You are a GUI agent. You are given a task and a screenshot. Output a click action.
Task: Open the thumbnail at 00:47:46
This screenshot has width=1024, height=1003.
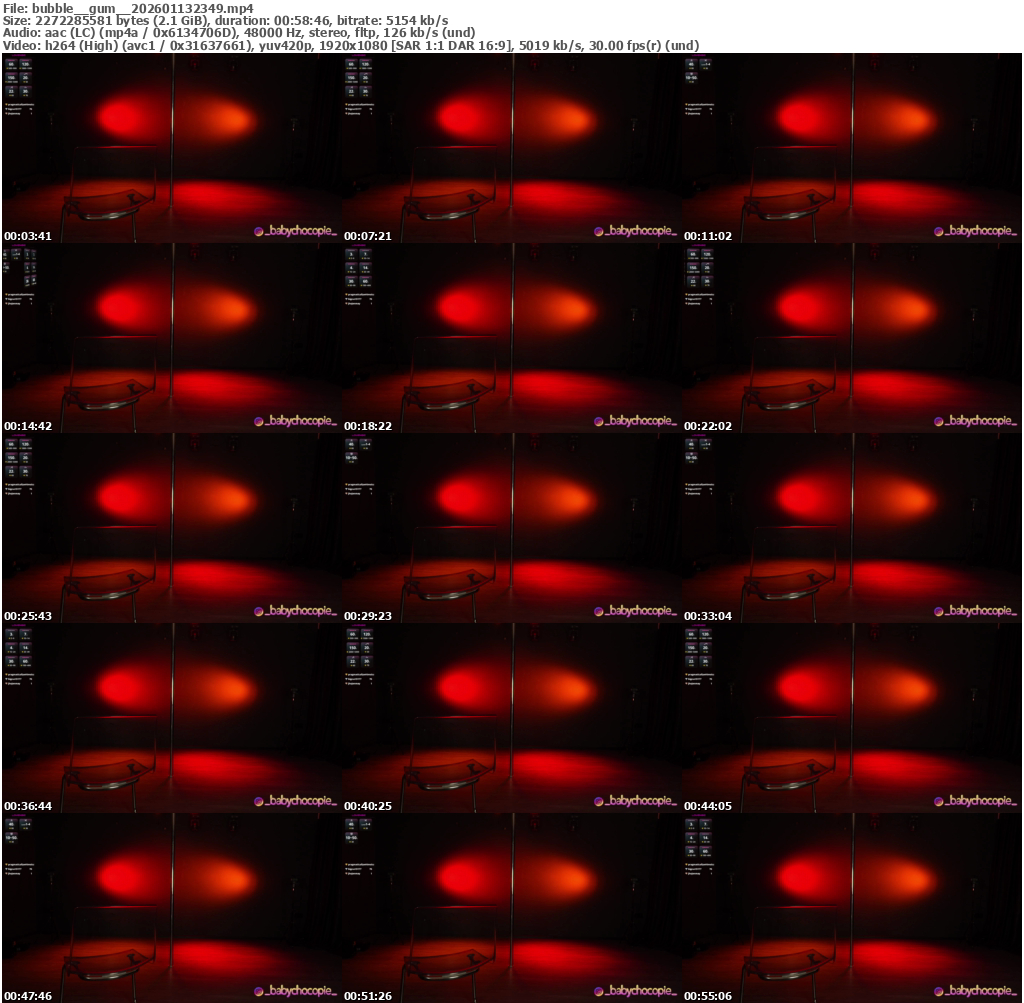(171, 908)
